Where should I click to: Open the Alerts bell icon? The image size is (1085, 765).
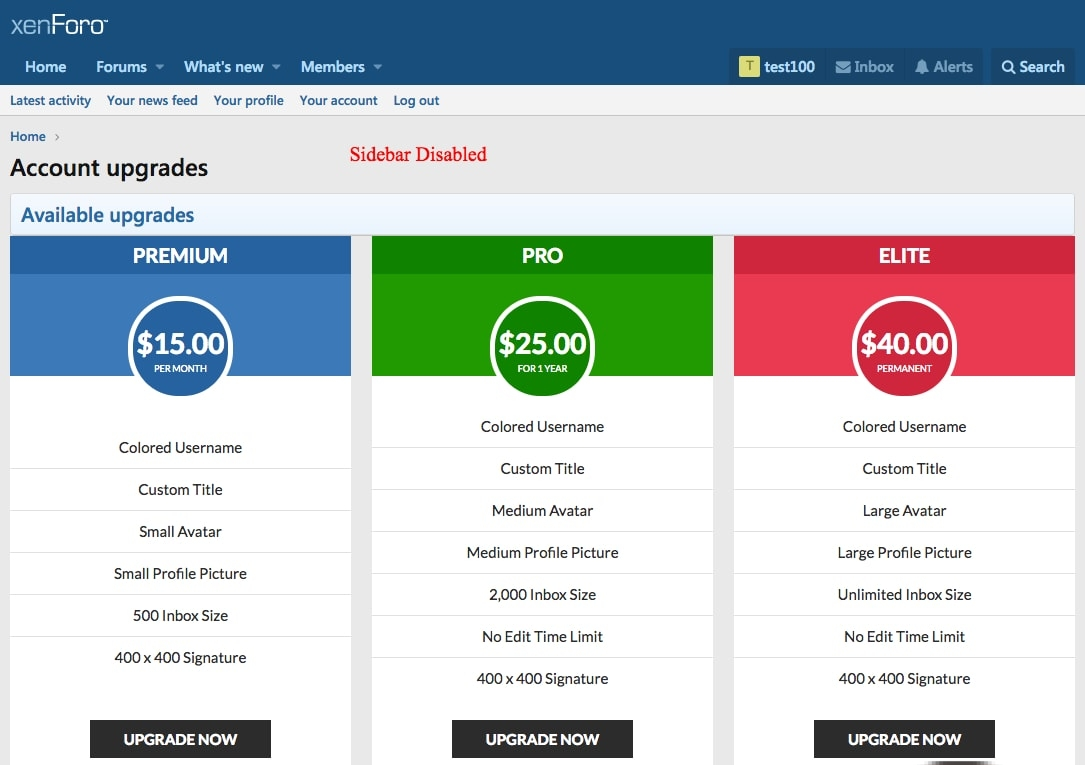point(922,67)
